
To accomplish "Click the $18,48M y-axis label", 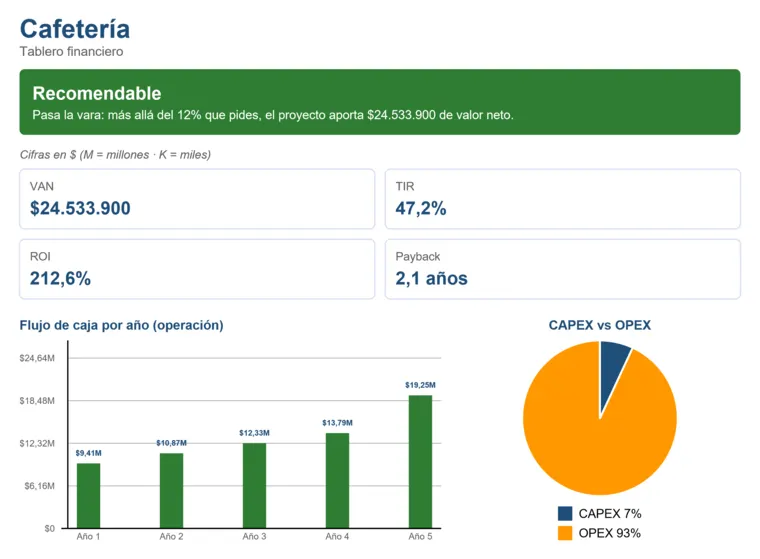I will tap(37, 401).
